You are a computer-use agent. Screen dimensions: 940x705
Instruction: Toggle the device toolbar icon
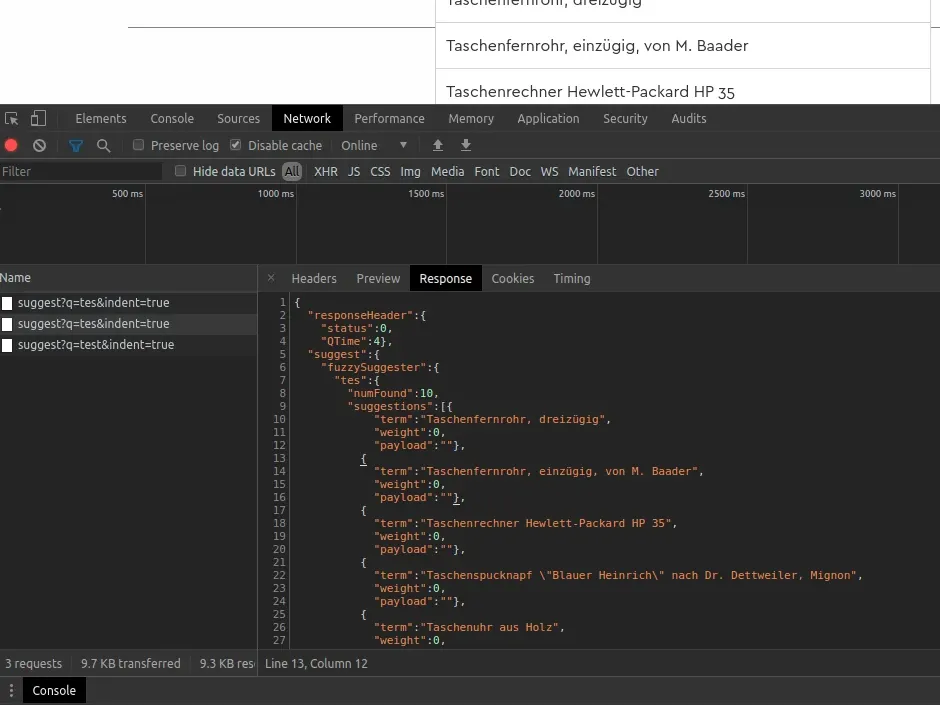point(38,118)
